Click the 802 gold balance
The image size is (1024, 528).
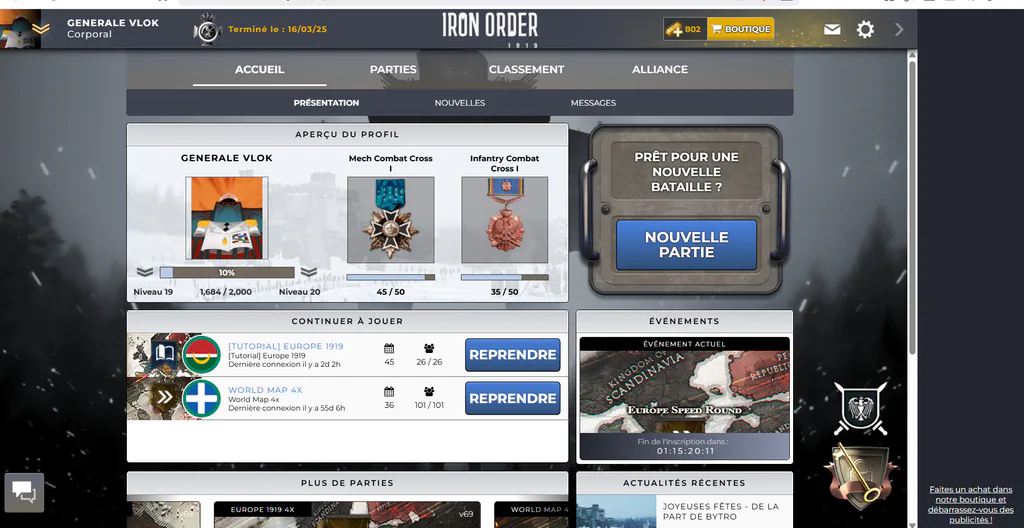coord(693,29)
